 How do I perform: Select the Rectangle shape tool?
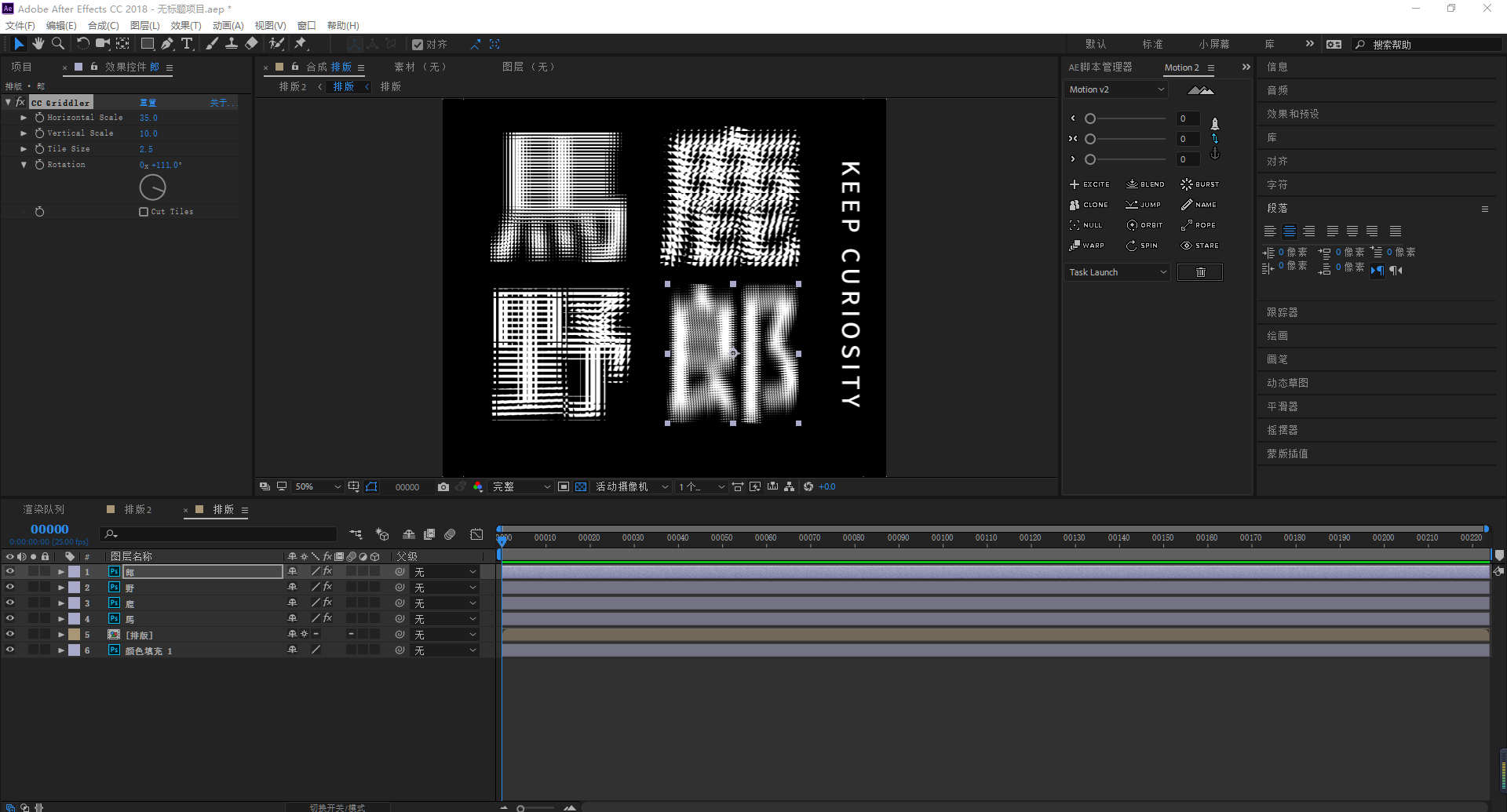point(147,44)
